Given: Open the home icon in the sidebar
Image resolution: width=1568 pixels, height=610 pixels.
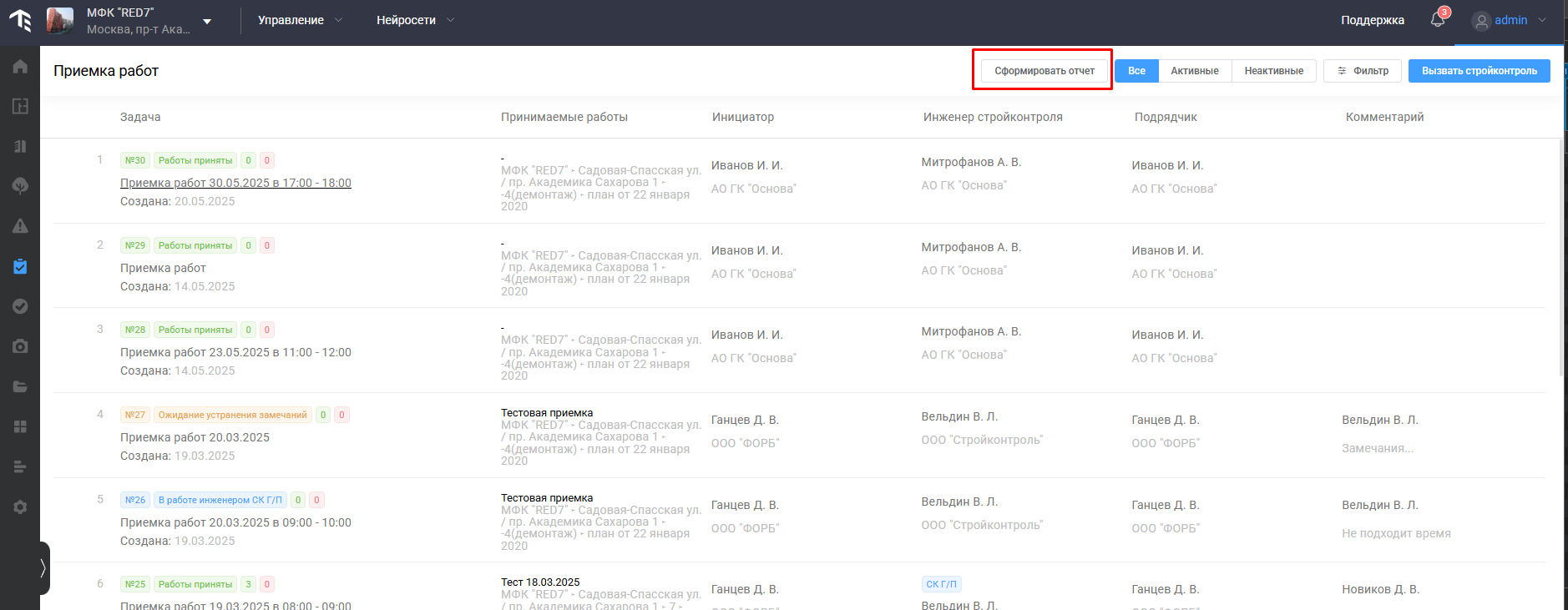Looking at the screenshot, I should click(x=20, y=67).
